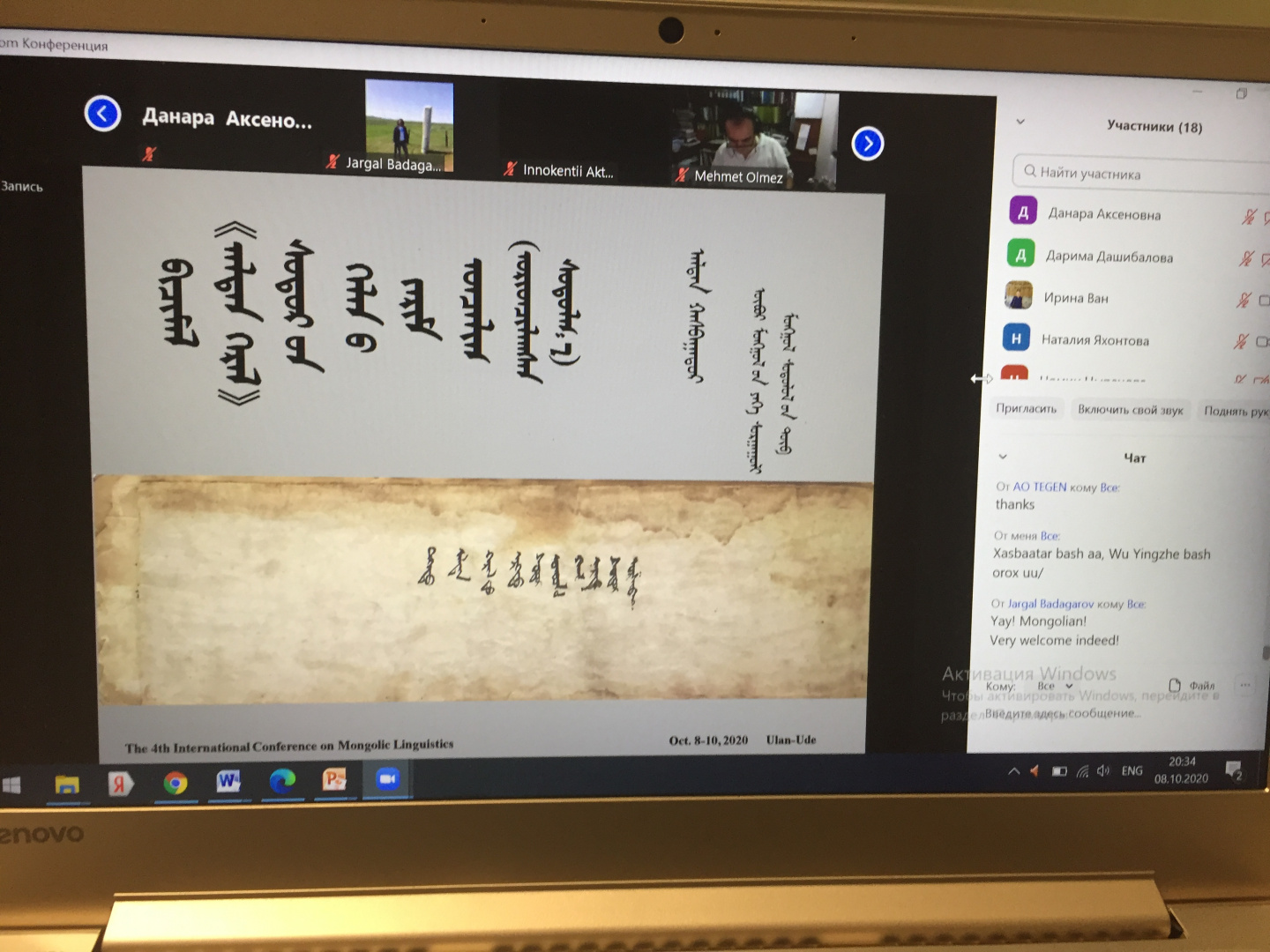Toggle microphone for Наталия Яхонтова

(x=1240, y=341)
